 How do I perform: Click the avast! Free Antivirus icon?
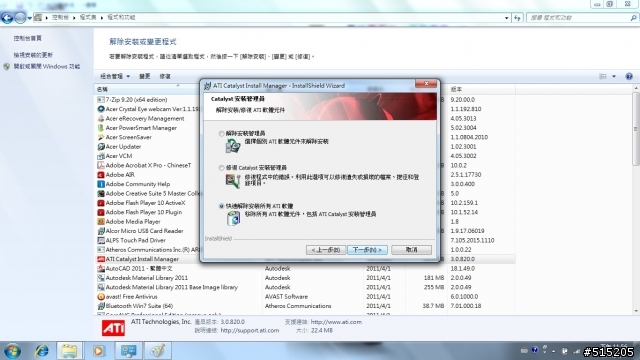pos(101,297)
